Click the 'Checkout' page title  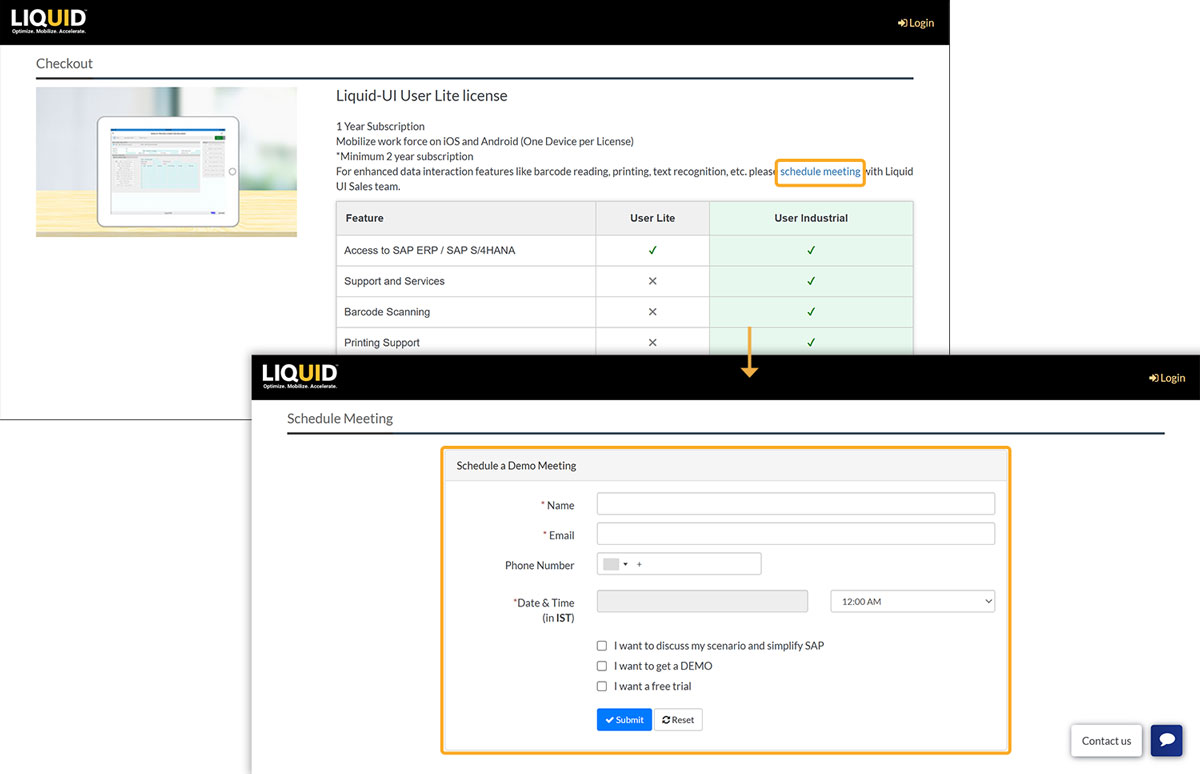(x=64, y=63)
